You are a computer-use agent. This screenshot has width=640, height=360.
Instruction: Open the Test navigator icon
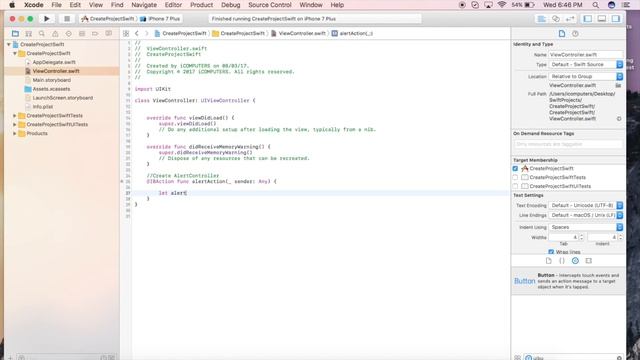pyautogui.click(x=69, y=33)
